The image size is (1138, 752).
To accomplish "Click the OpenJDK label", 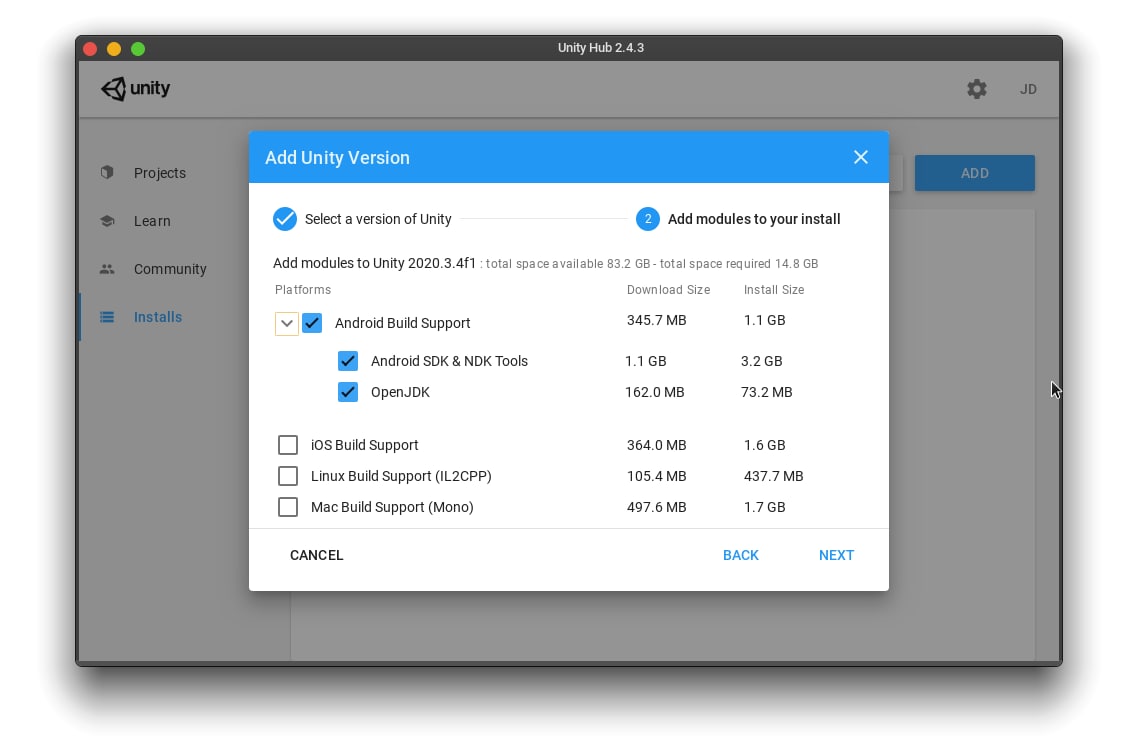I will [400, 392].
